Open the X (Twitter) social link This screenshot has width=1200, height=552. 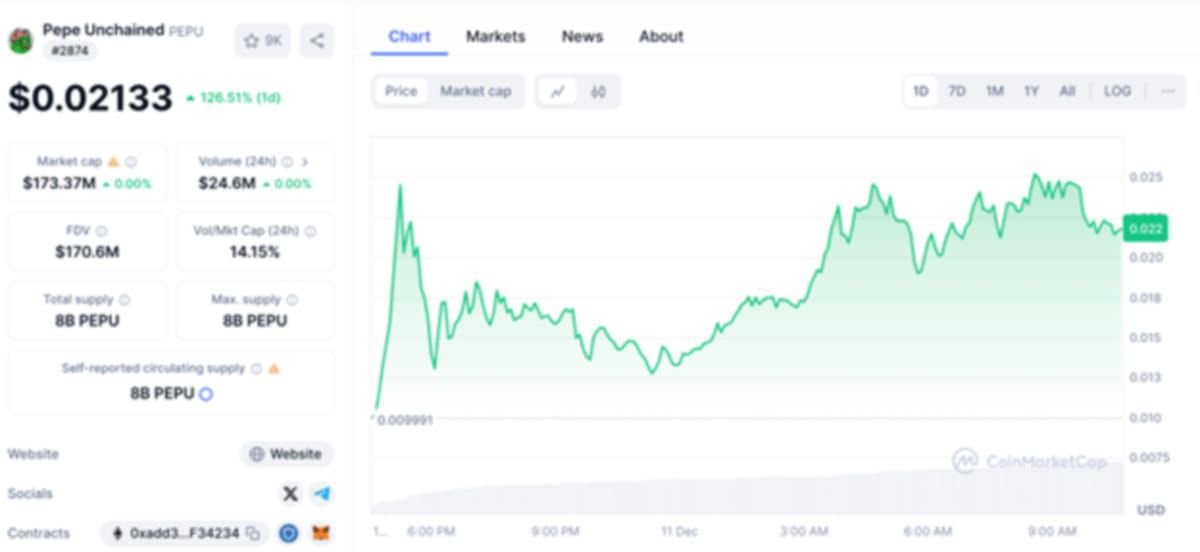[290, 494]
